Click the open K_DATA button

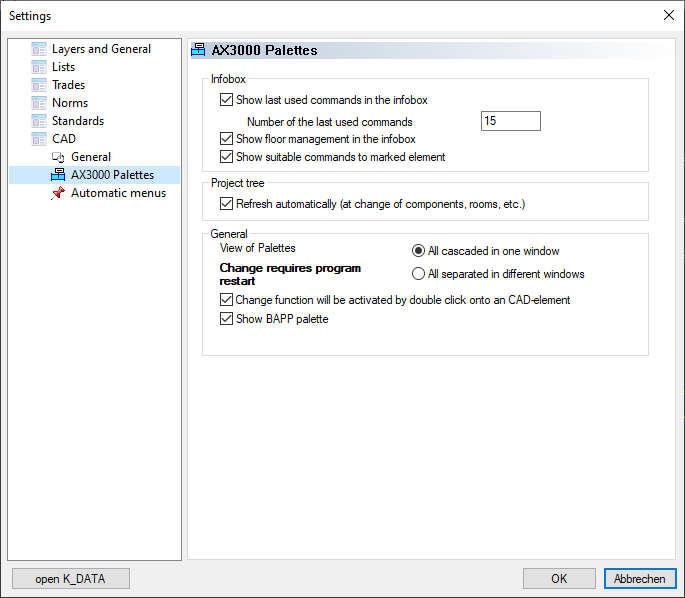pos(71,579)
